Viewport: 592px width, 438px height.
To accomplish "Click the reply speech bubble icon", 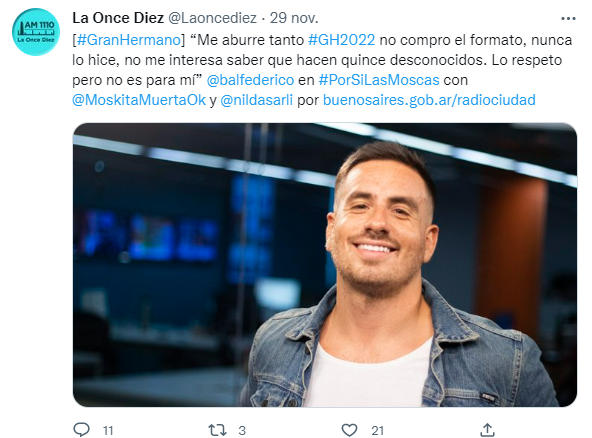I will 81,430.
